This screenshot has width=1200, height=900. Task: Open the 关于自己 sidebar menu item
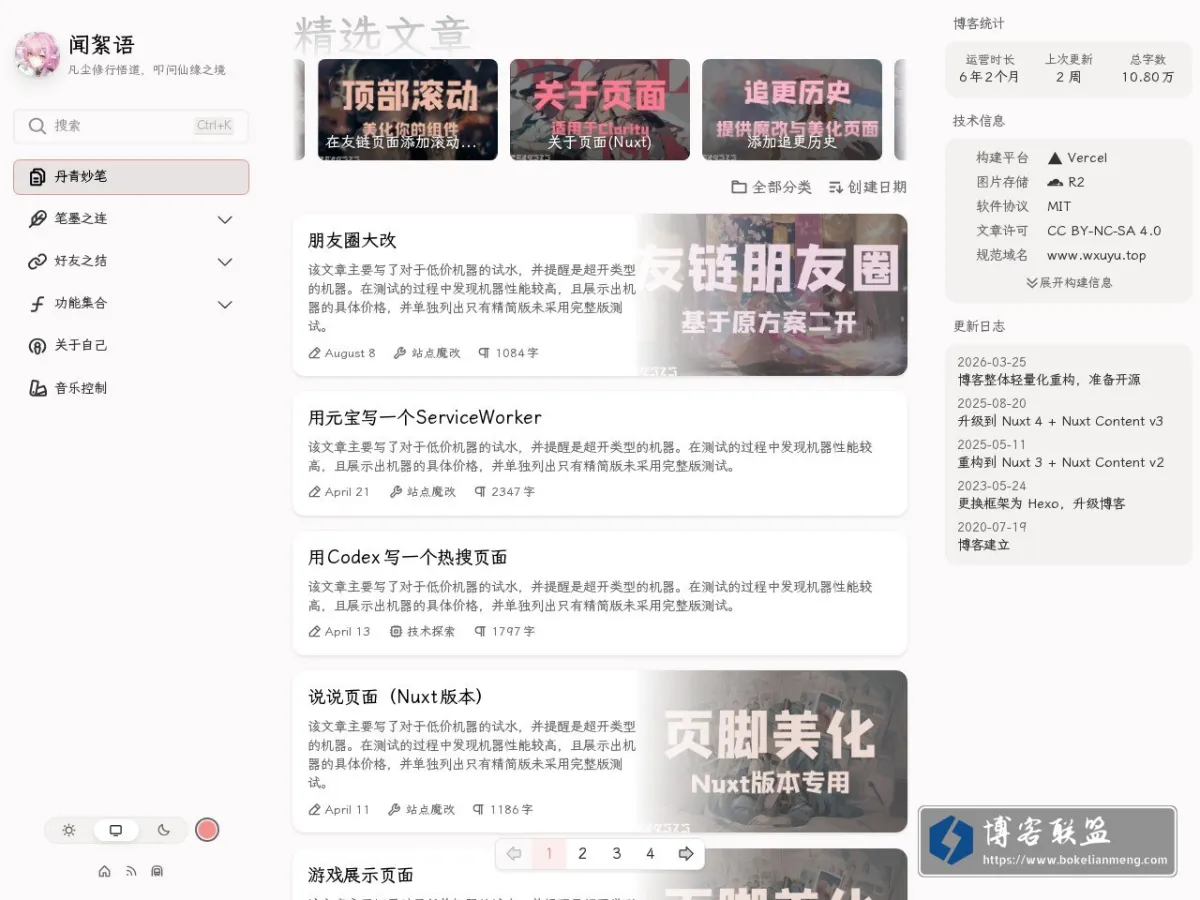coord(131,346)
